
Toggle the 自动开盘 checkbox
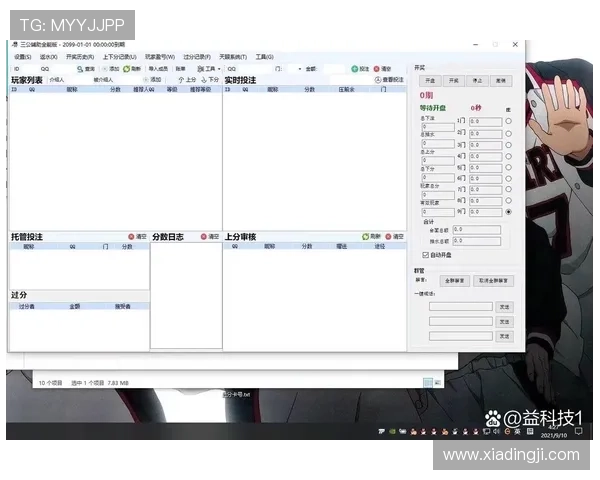point(425,255)
